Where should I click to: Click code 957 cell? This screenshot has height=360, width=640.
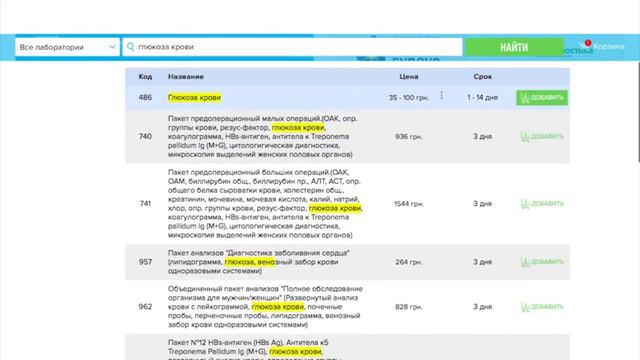[145, 262]
